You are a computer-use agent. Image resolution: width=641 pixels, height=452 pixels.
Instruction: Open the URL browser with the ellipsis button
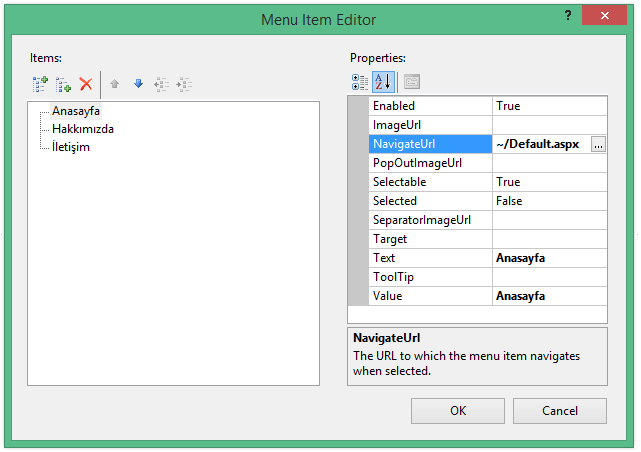[x=598, y=145]
